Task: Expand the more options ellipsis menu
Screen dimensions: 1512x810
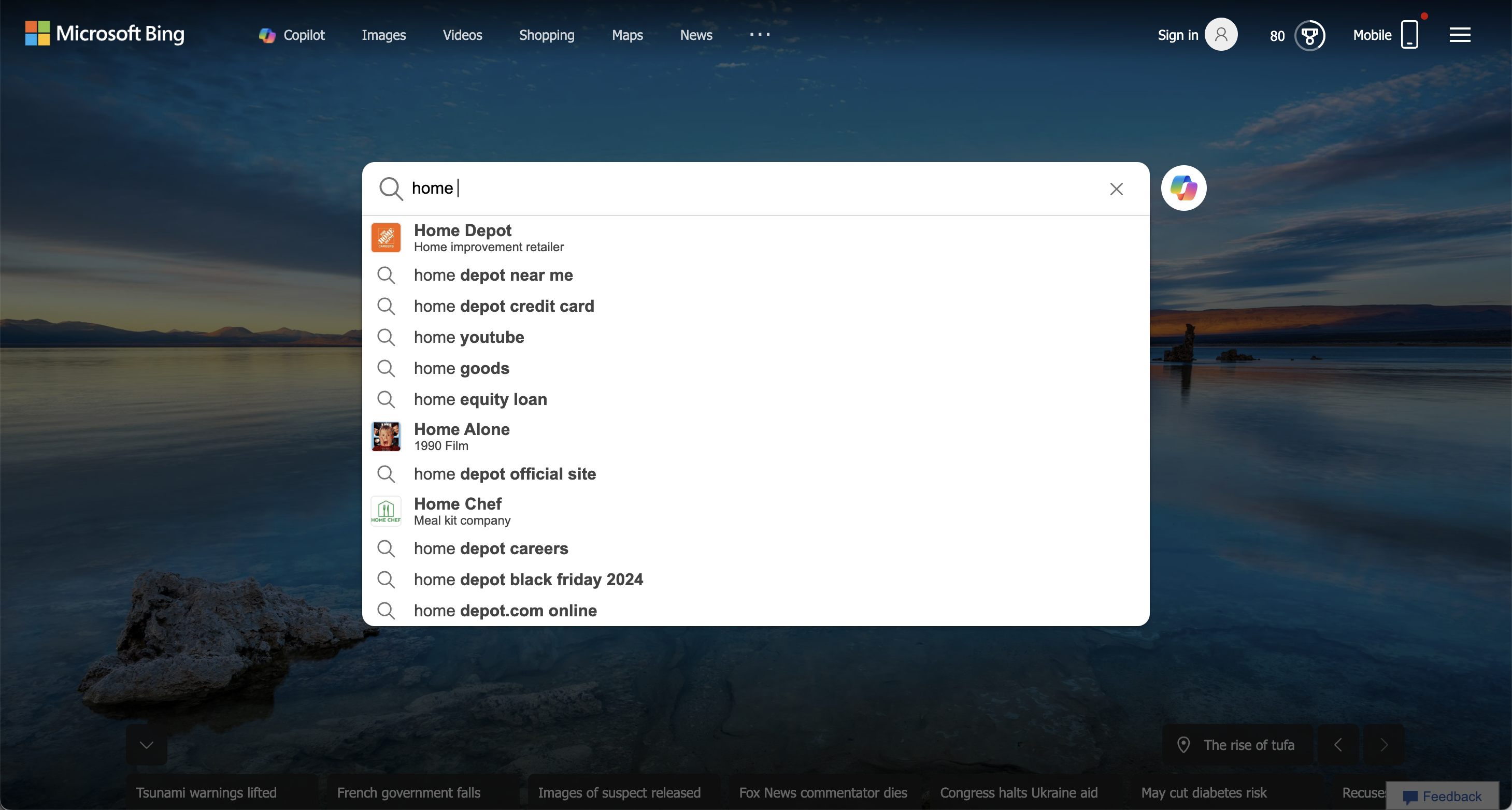Action: [760, 35]
